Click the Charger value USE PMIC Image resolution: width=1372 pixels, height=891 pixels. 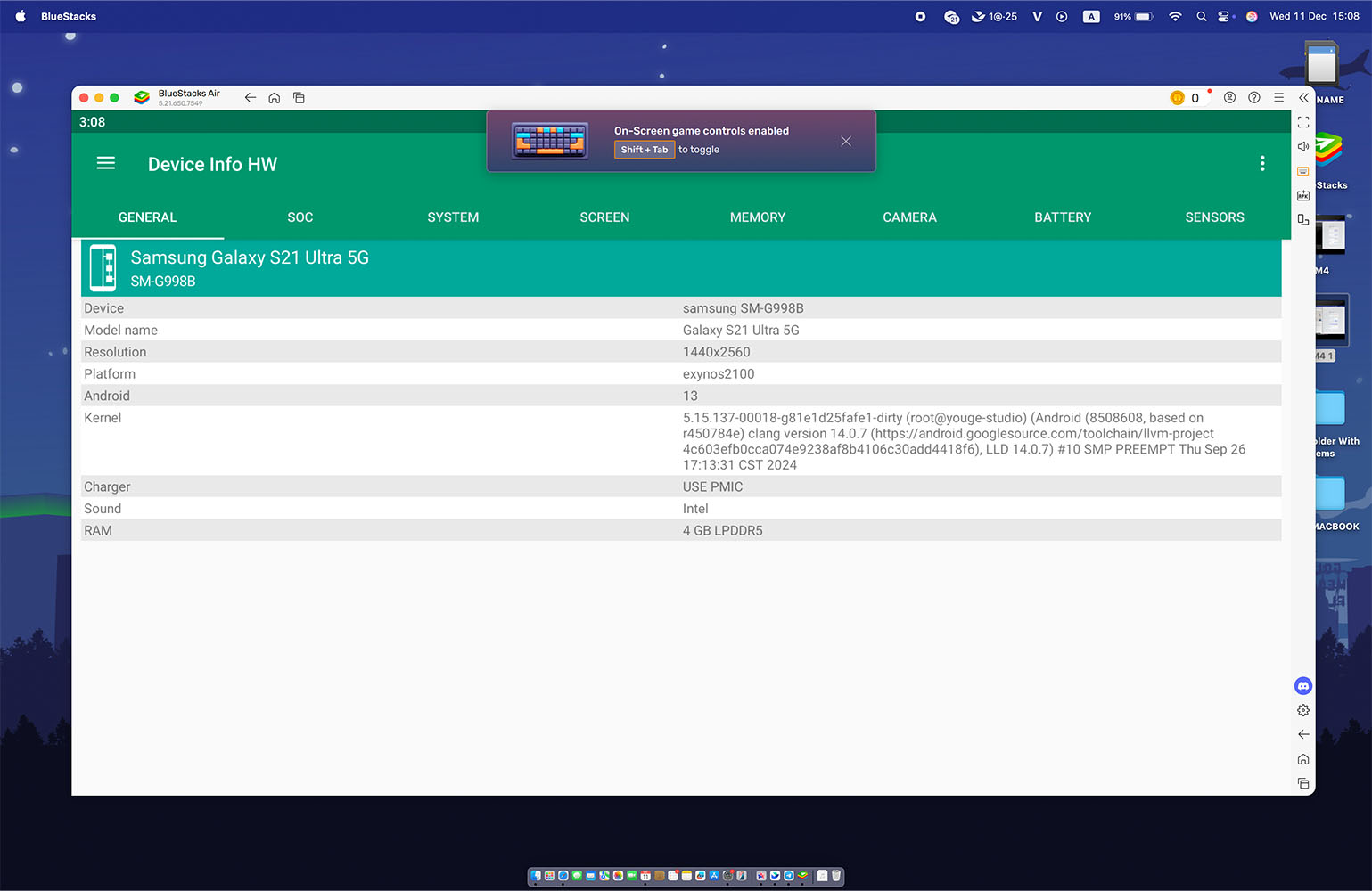(712, 486)
